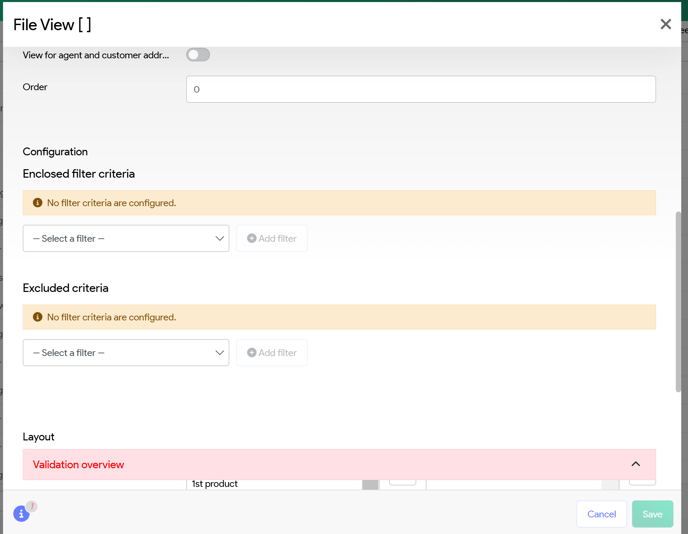Click plus icon on Excluded Add filter button
Image resolution: width=688 pixels, height=534 pixels.
click(252, 353)
